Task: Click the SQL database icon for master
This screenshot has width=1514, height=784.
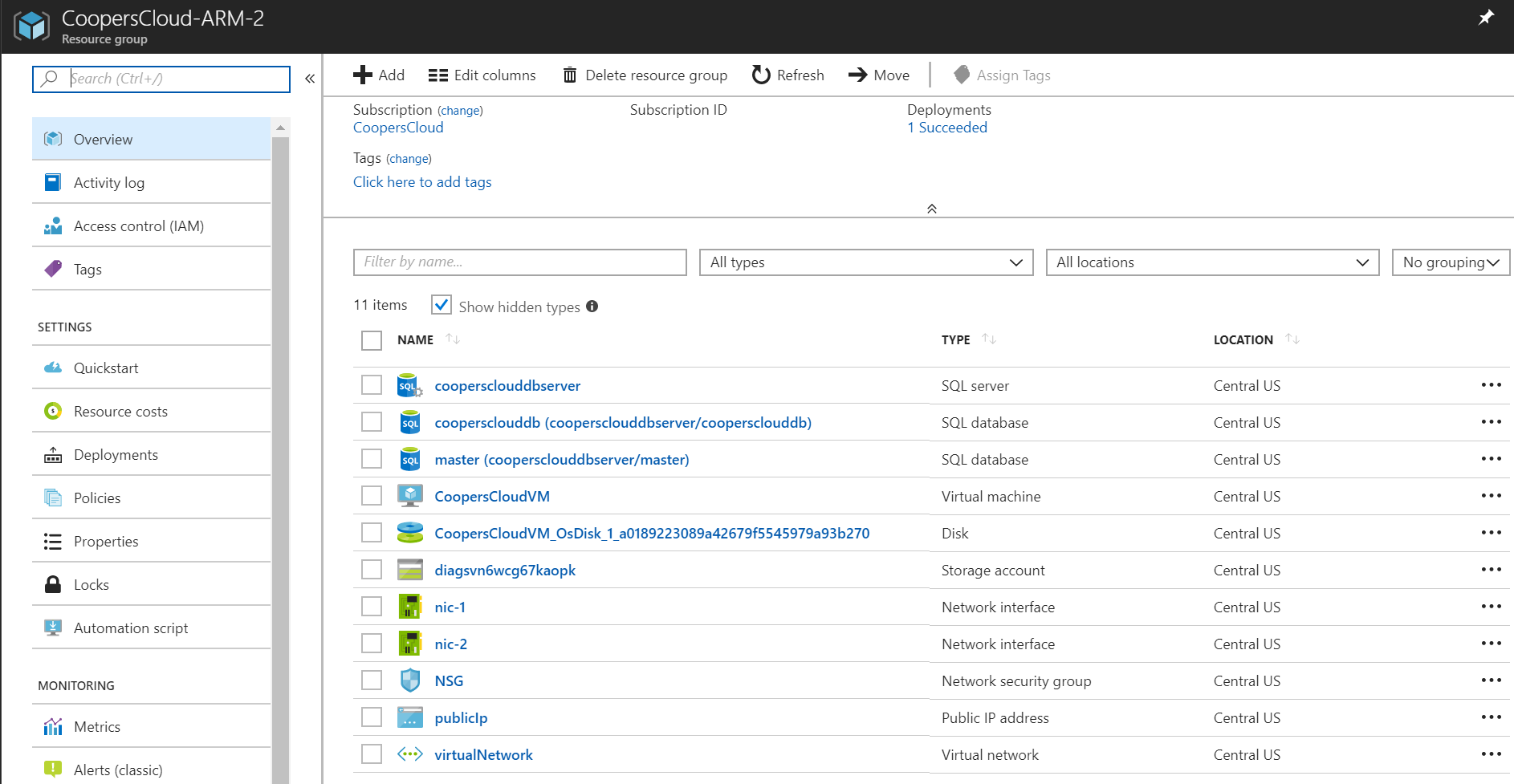Action: coord(410,460)
